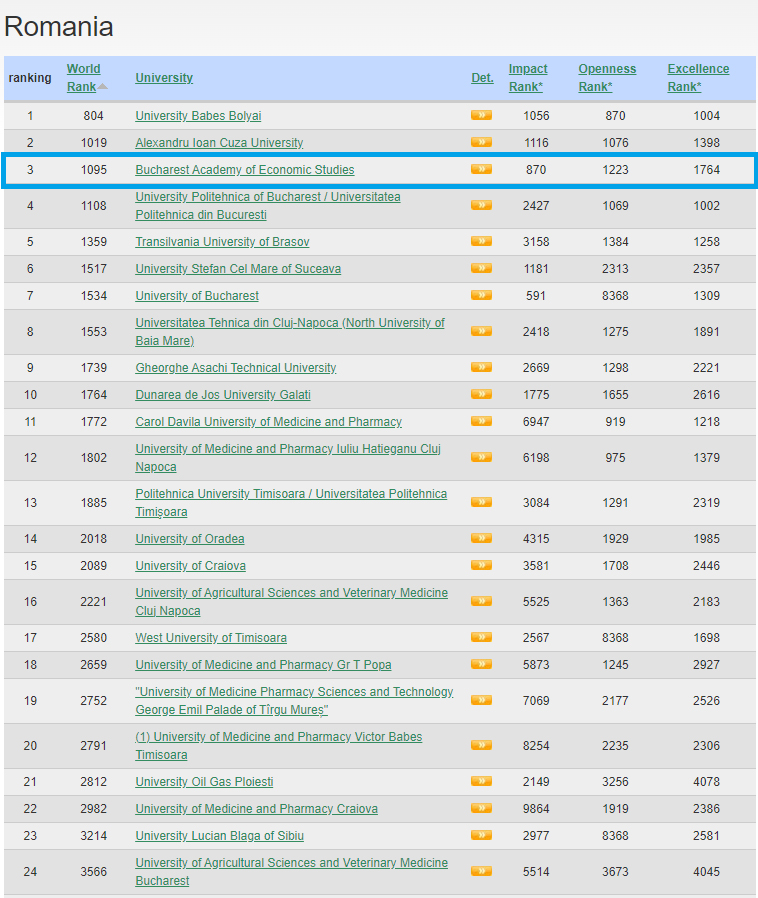Open details icon for Universitatea Tehnica din Cluj-Napoca

[481, 331]
